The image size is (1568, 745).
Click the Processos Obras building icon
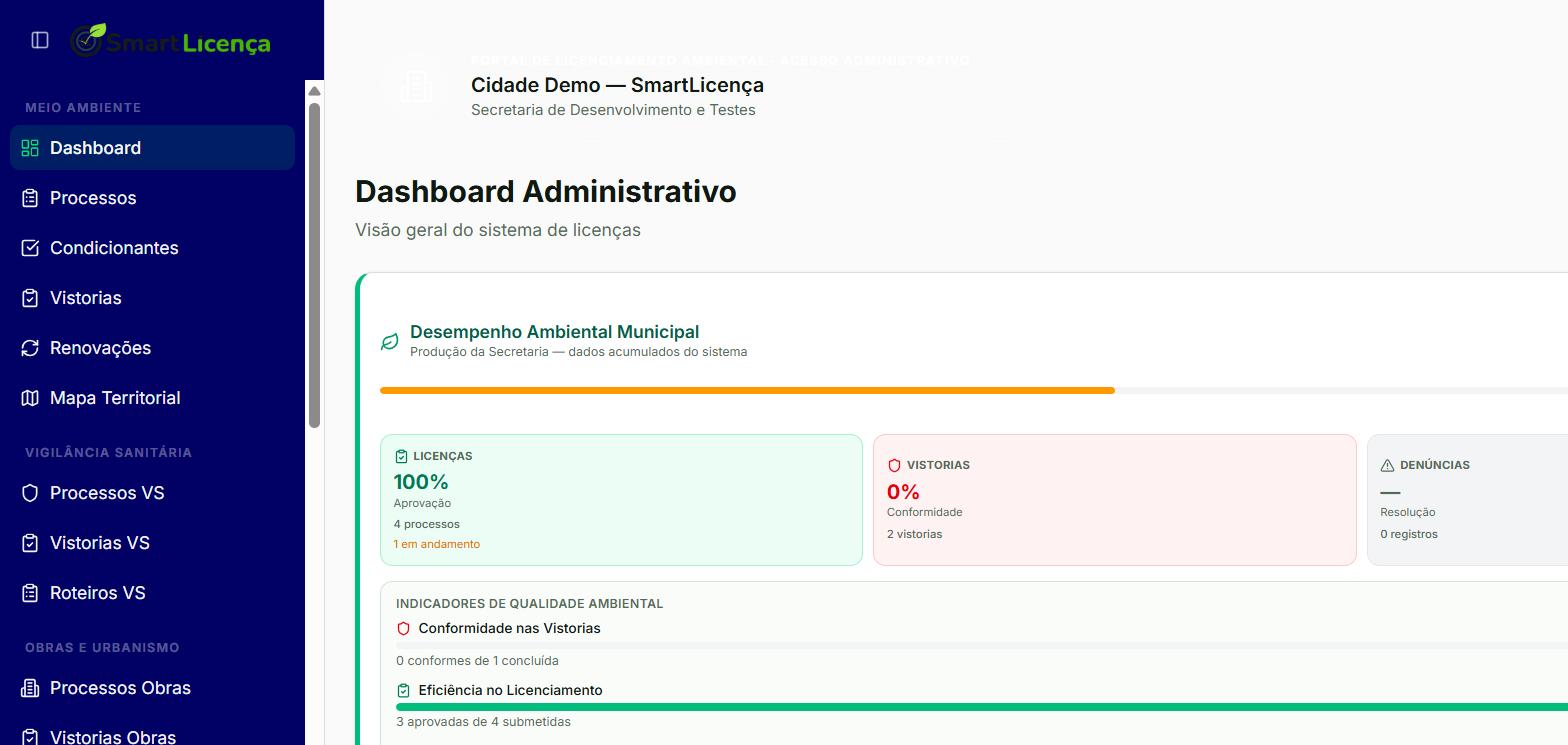coord(30,688)
